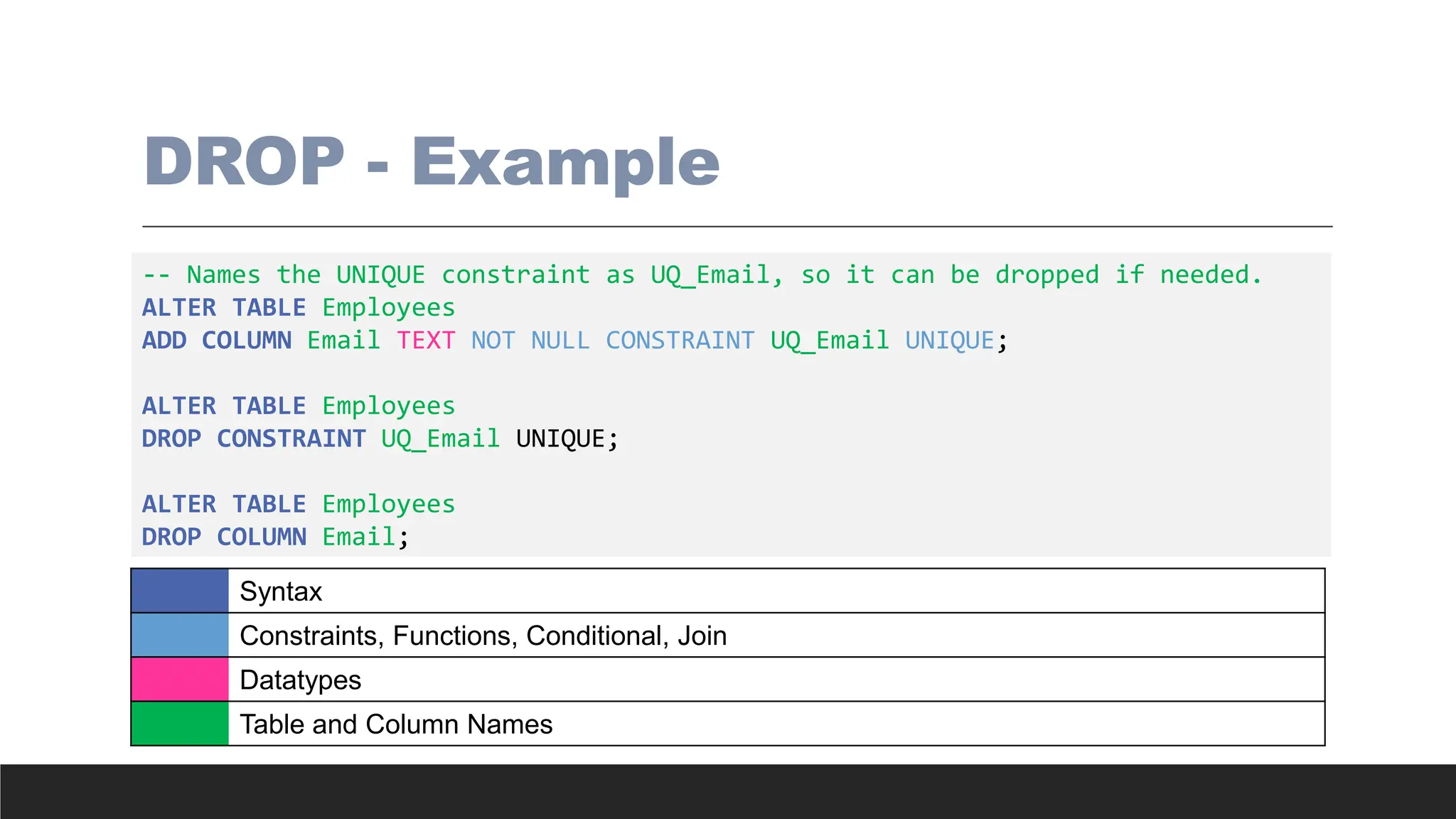Click the pink Datatypes color swatch

[180, 679]
